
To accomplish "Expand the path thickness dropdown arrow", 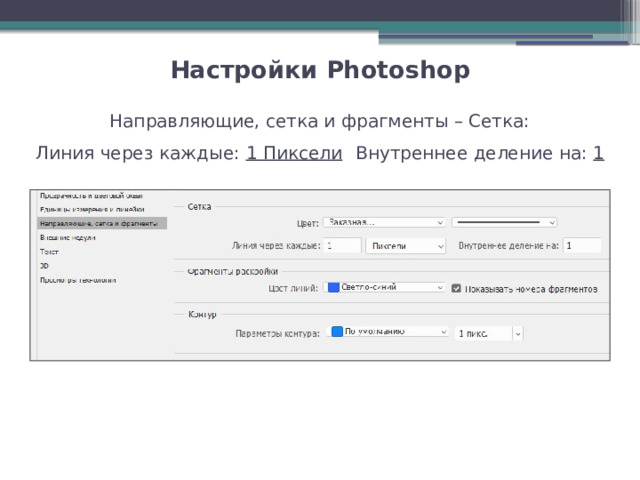I will [x=518, y=333].
